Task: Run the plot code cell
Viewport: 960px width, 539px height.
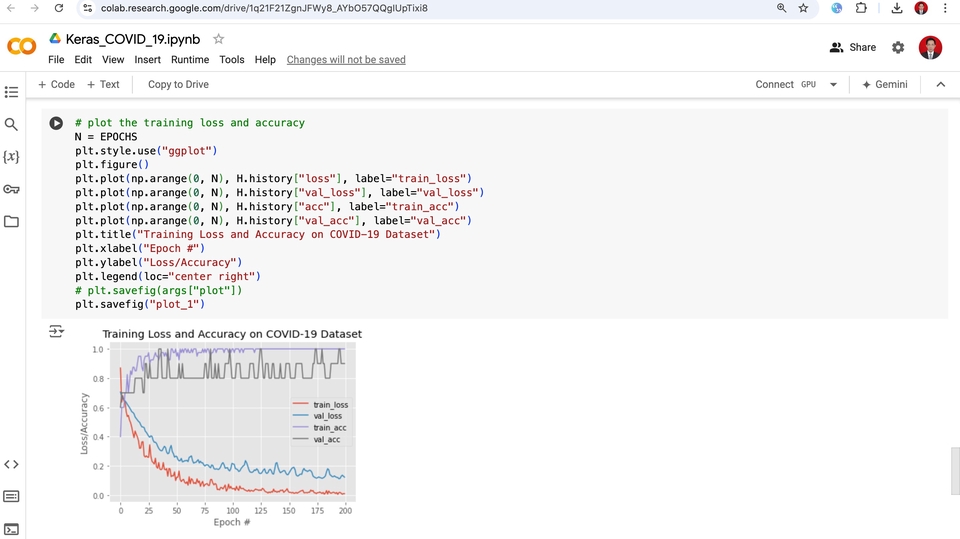Action: click(x=57, y=123)
